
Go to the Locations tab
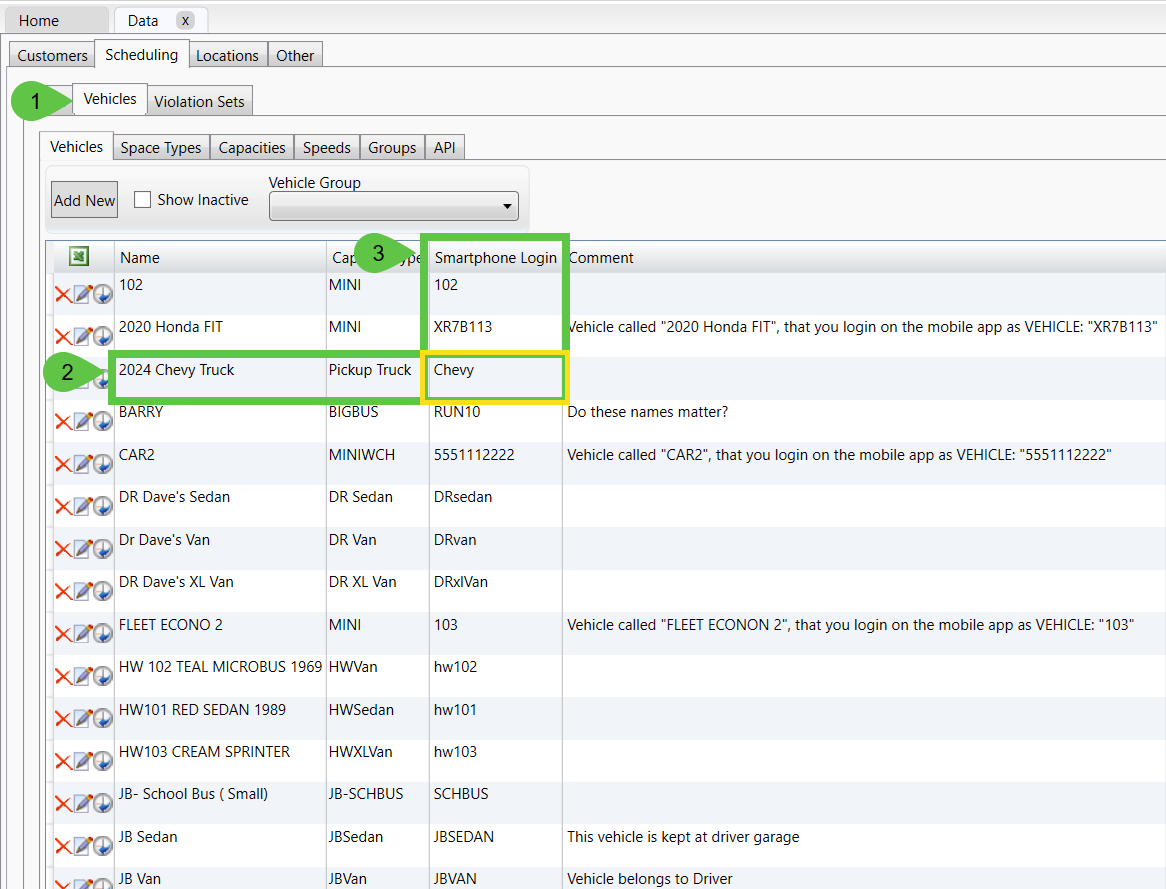(228, 55)
